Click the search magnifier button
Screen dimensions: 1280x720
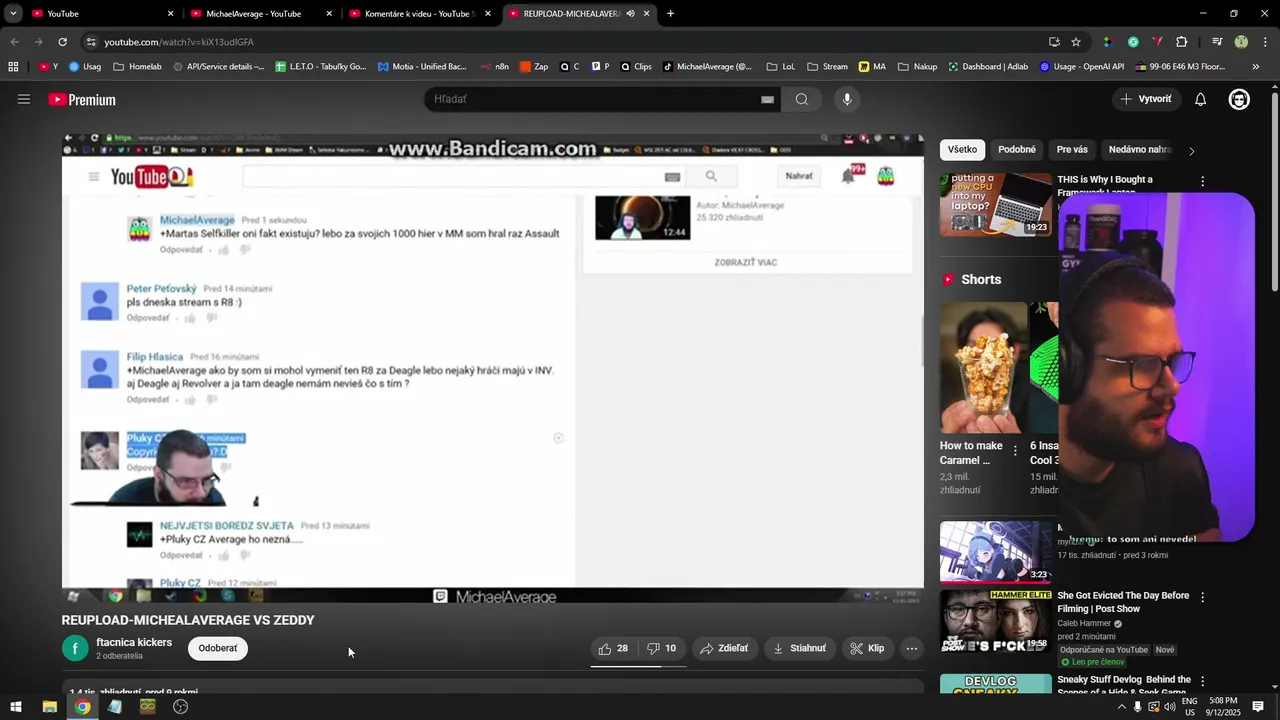point(802,99)
